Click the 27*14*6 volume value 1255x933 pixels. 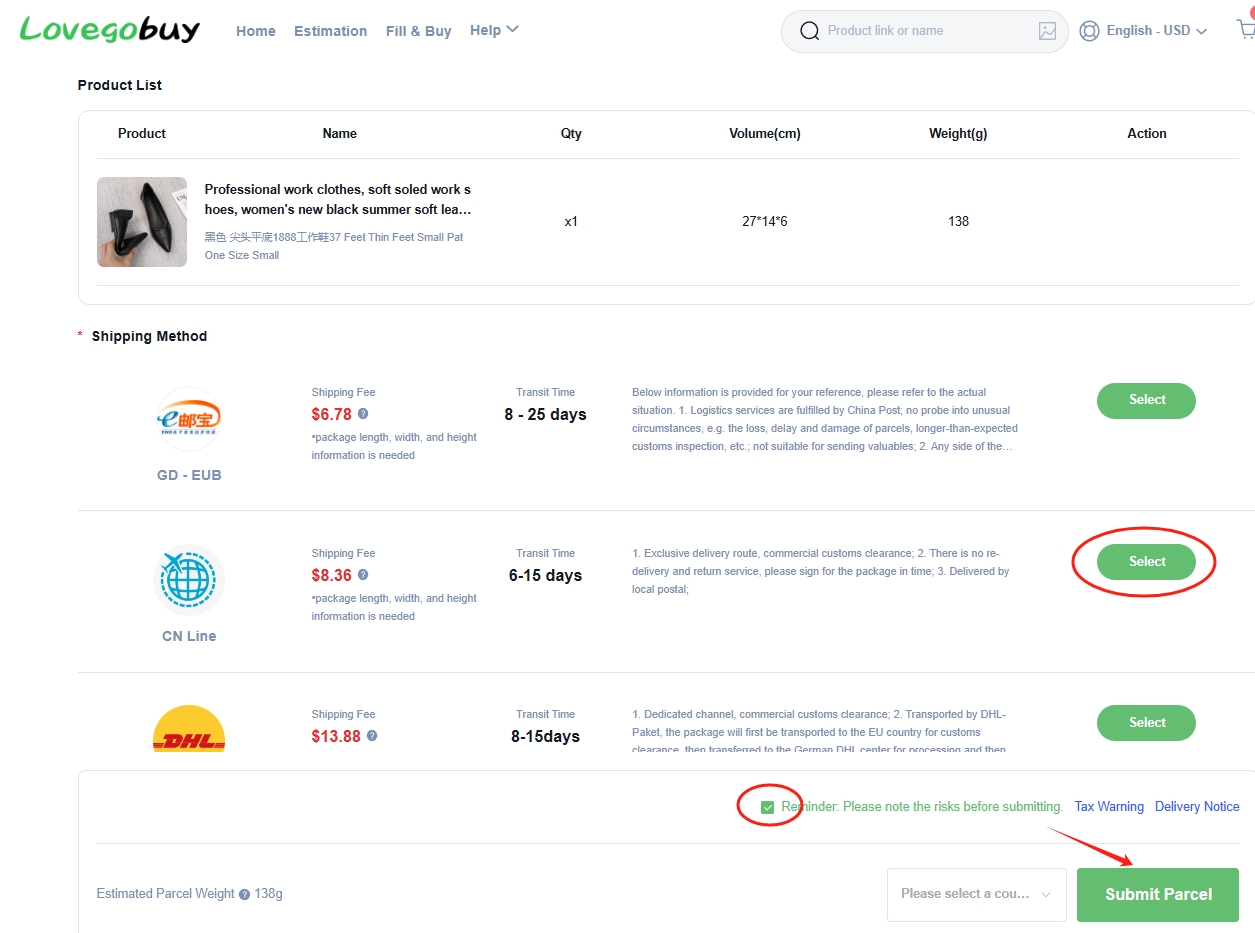tap(765, 221)
